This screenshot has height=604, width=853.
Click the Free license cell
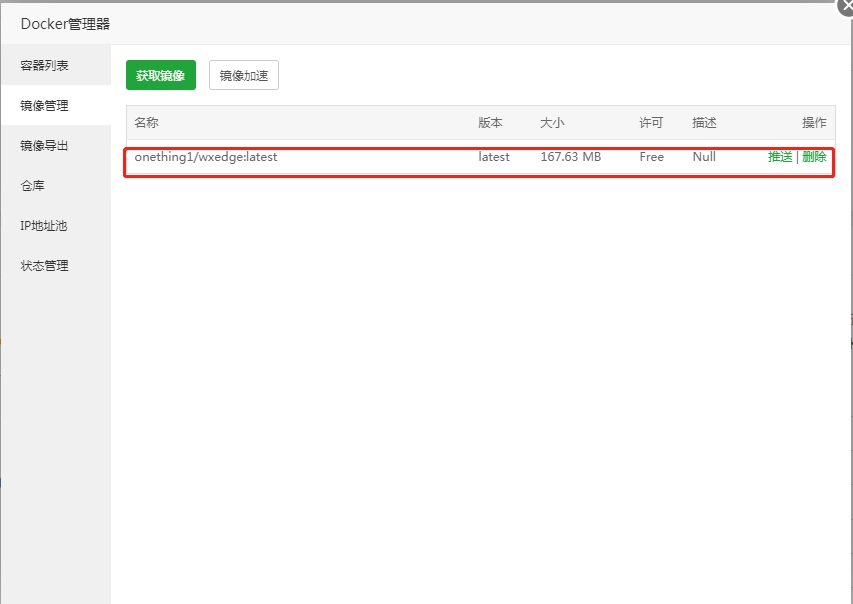point(651,157)
